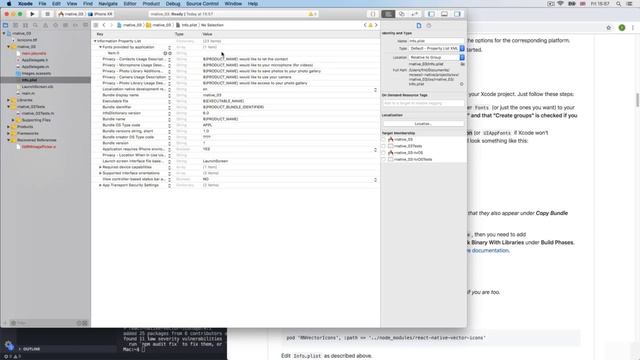The height and width of the screenshot is (360, 640).
Task: Open the Product menu
Action: [x=151, y=4]
